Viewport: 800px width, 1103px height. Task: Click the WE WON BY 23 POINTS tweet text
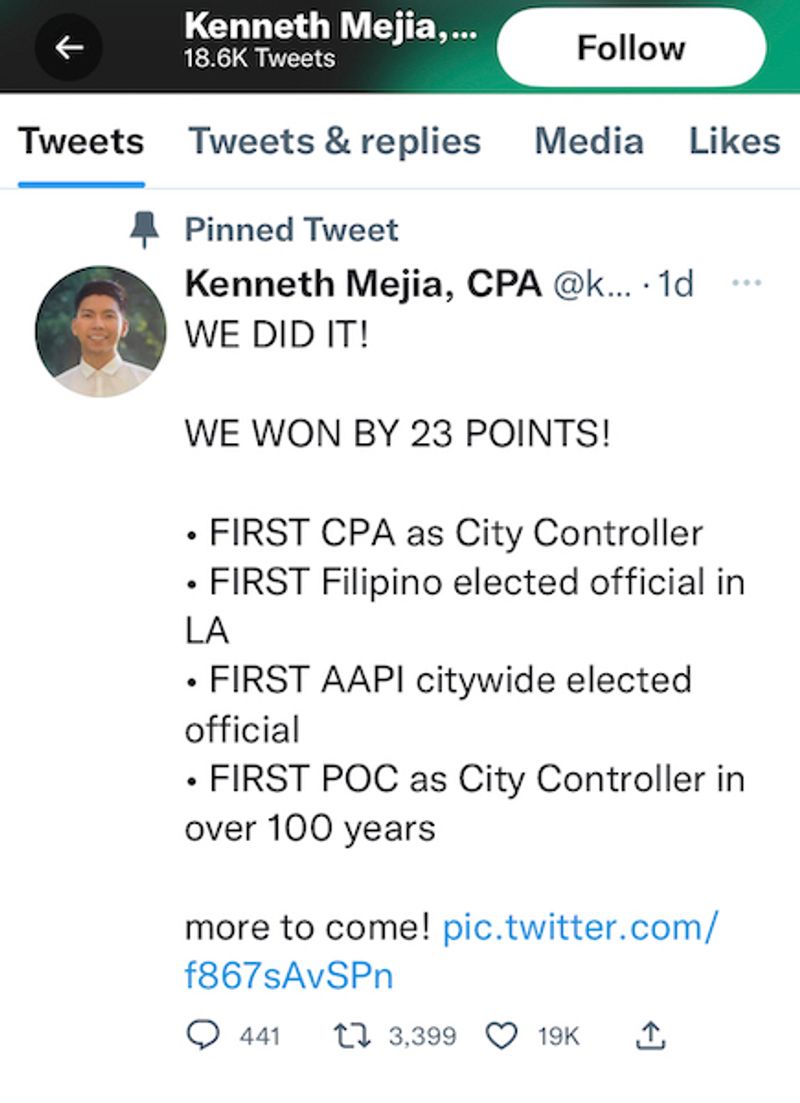click(x=397, y=435)
